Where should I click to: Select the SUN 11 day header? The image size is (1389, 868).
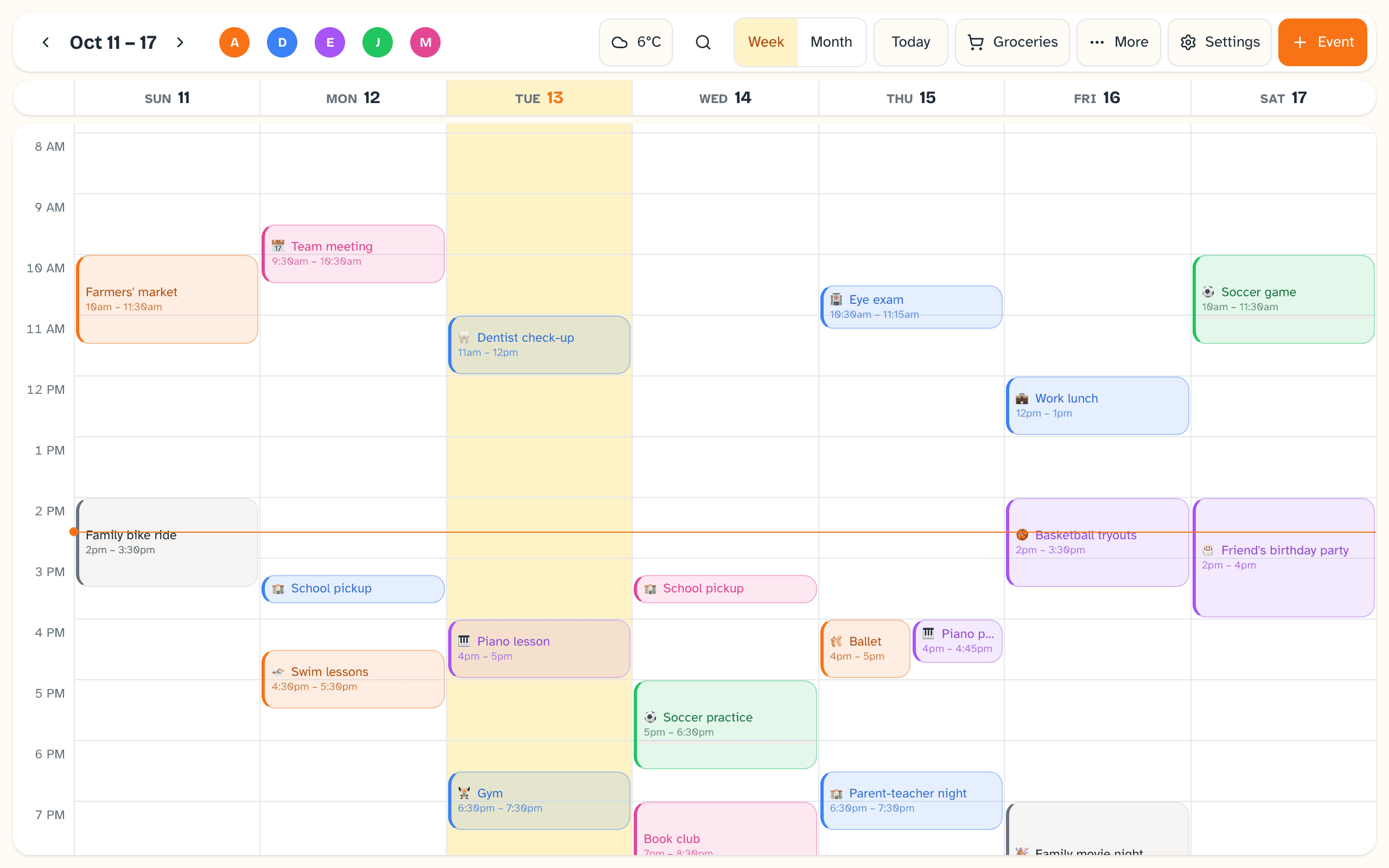tap(167, 98)
